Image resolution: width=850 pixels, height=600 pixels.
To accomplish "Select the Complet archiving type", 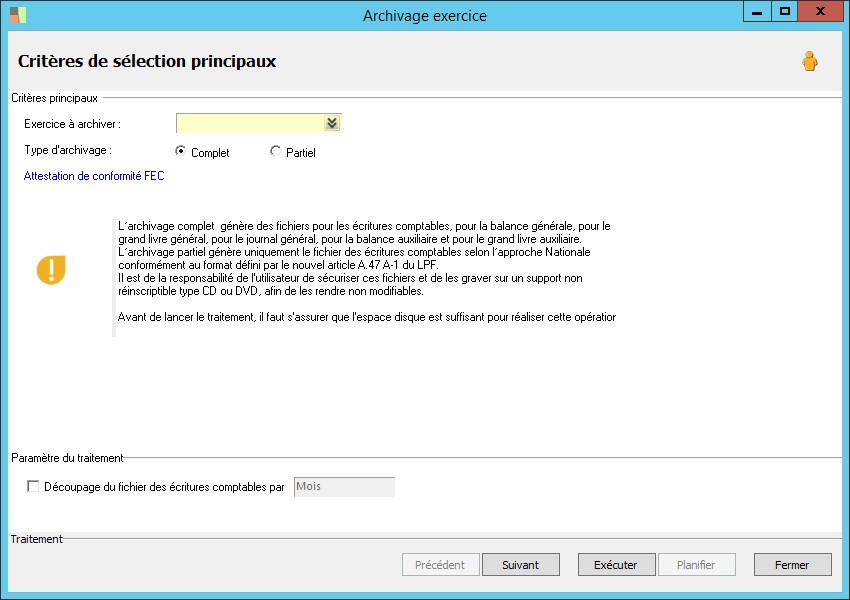I will [x=181, y=152].
